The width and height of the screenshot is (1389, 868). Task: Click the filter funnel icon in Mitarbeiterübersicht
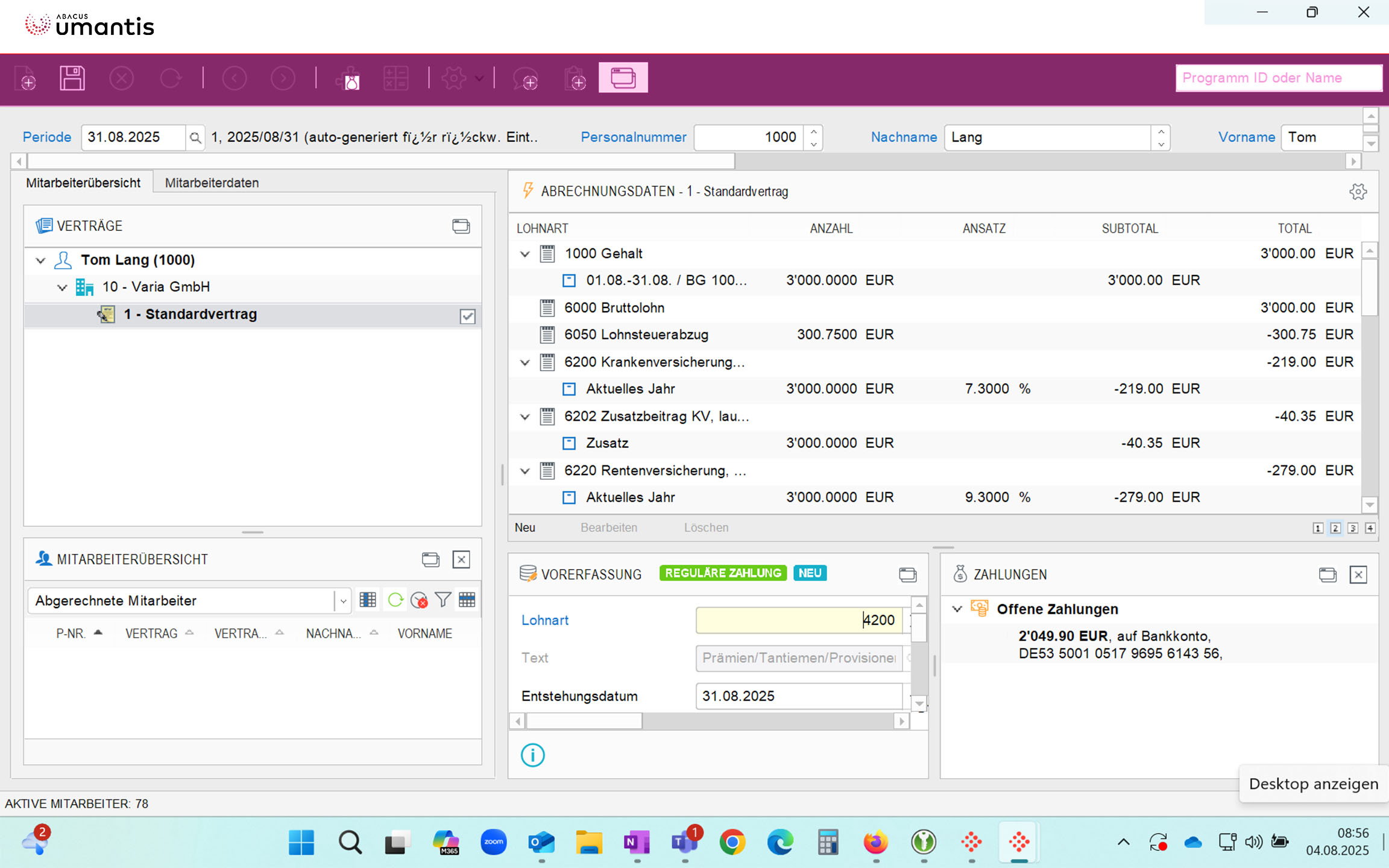pyautogui.click(x=443, y=600)
